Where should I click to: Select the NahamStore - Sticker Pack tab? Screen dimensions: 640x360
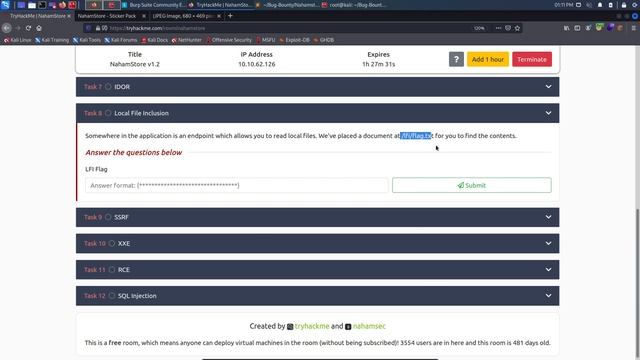[x=107, y=16]
